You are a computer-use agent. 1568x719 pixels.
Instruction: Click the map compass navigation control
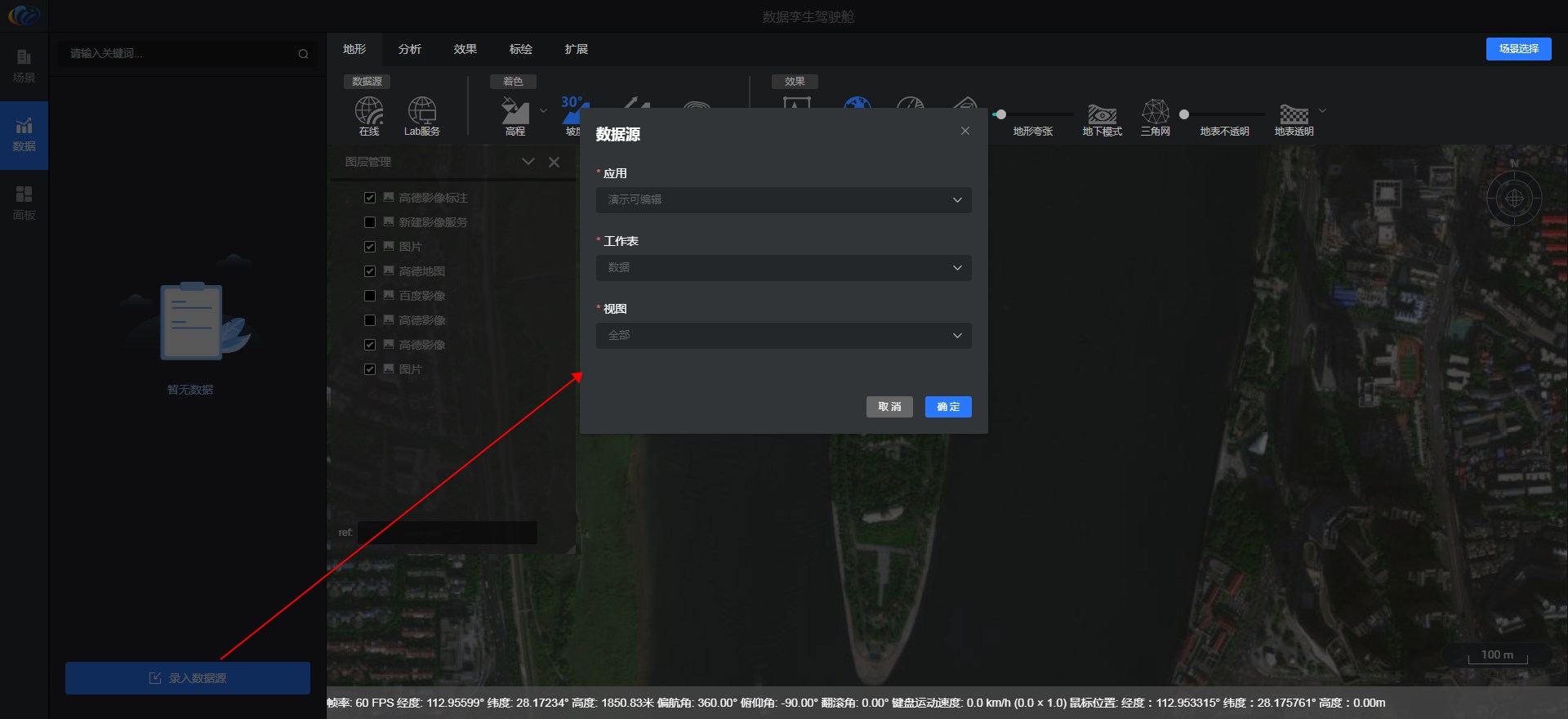pyautogui.click(x=1513, y=198)
